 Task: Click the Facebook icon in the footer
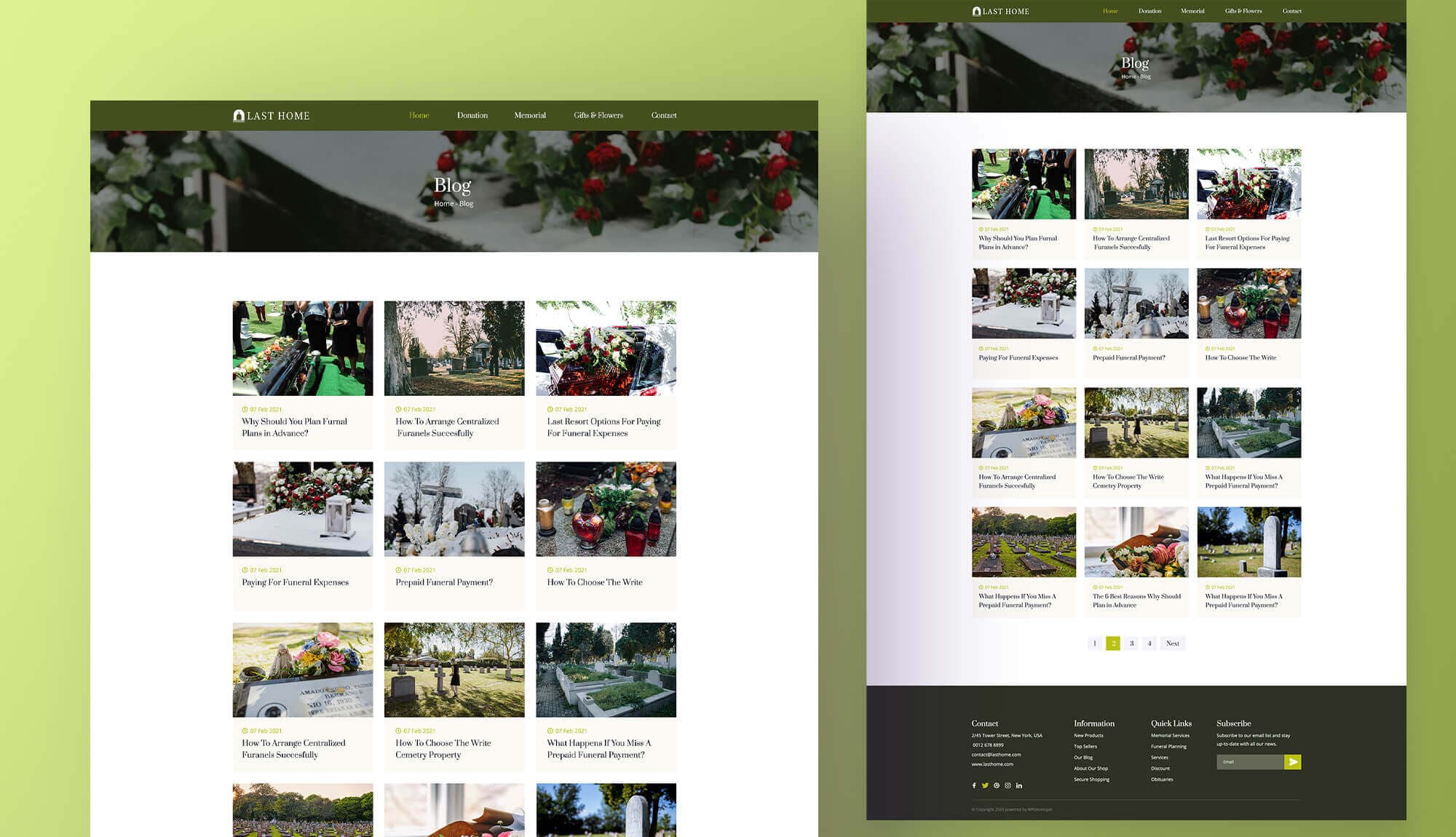tap(974, 785)
